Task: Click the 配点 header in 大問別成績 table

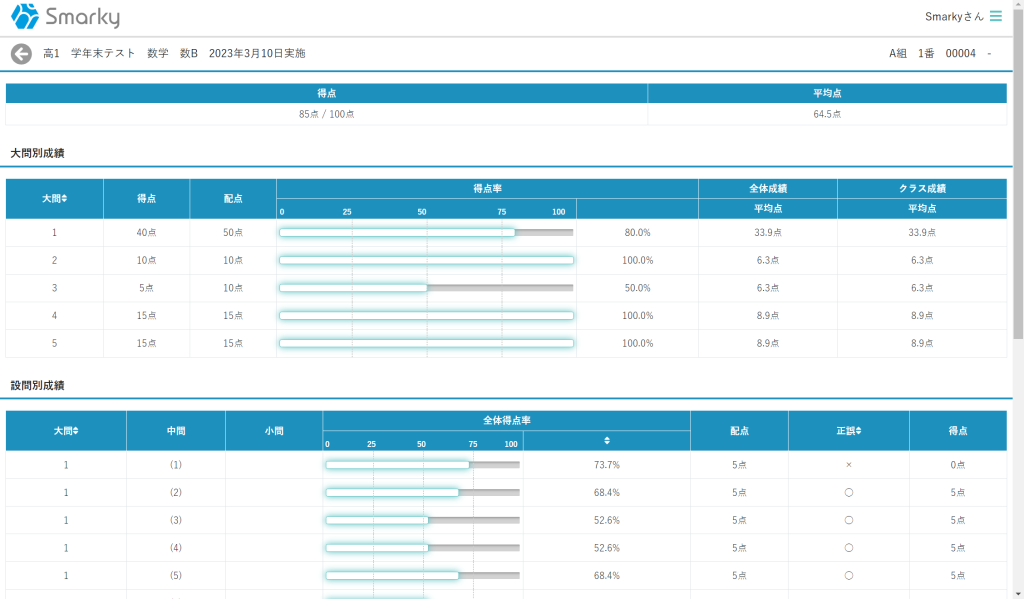Action: point(233,199)
